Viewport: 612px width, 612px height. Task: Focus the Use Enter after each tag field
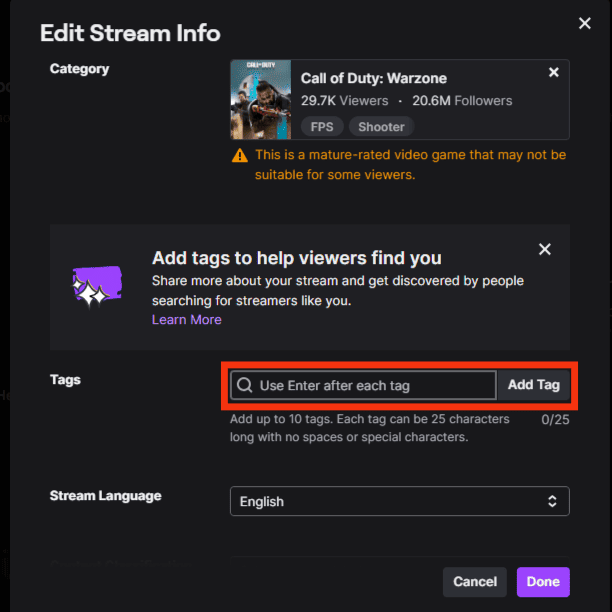click(x=363, y=385)
